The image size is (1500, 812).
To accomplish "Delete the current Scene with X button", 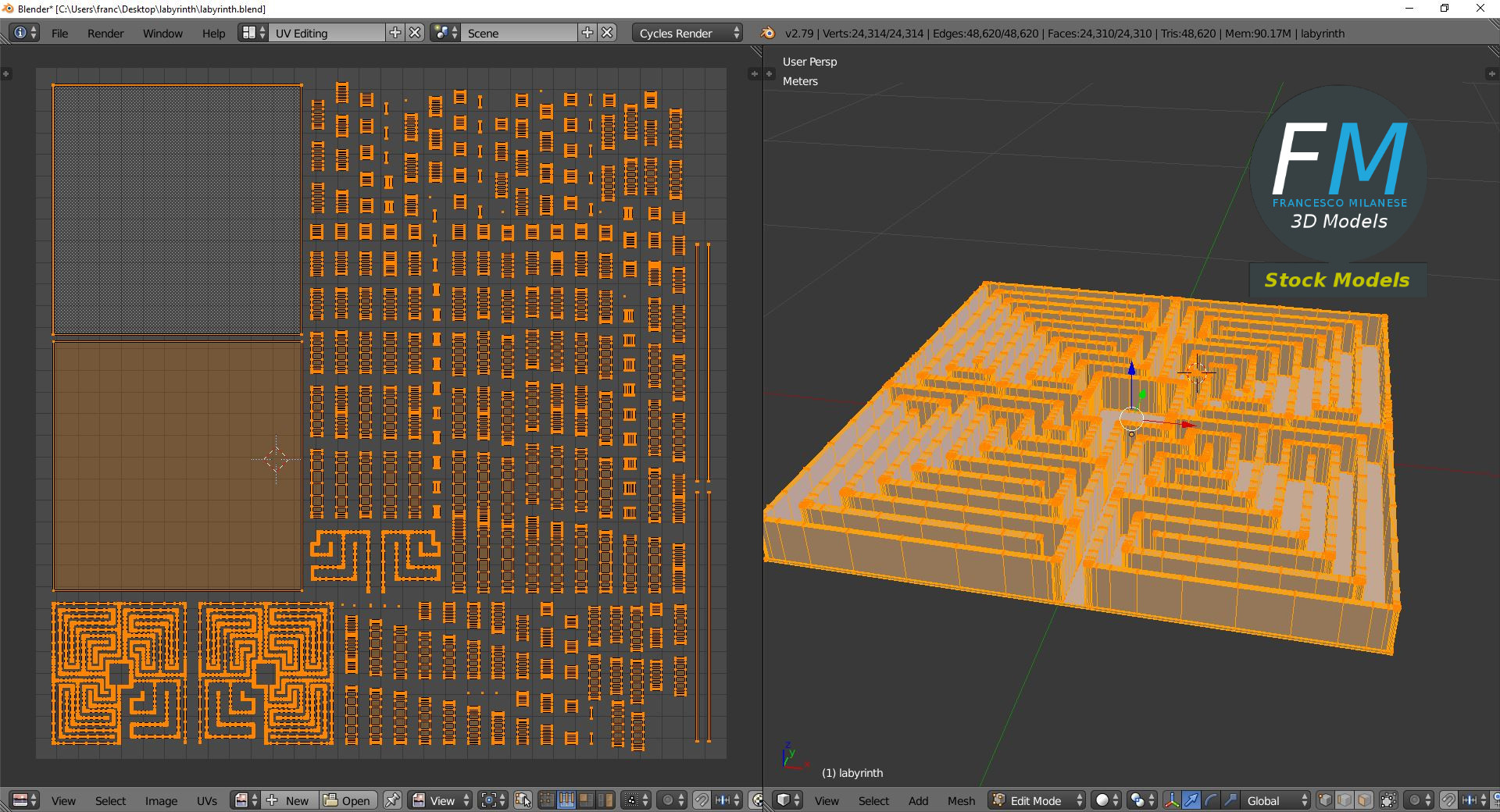I will [x=607, y=33].
